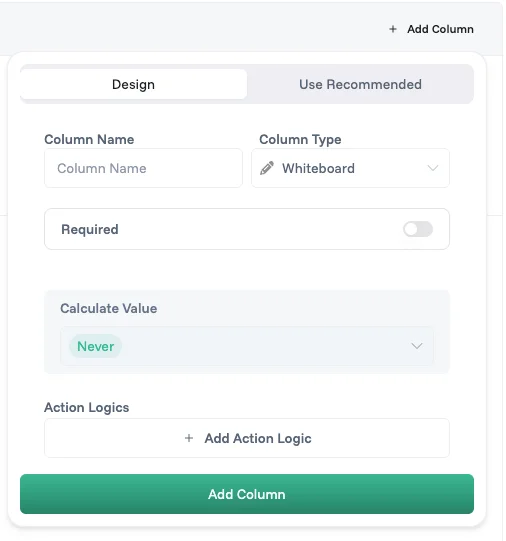Click the Column Type field label
Screen dimensions: 506x541
(x=300, y=139)
